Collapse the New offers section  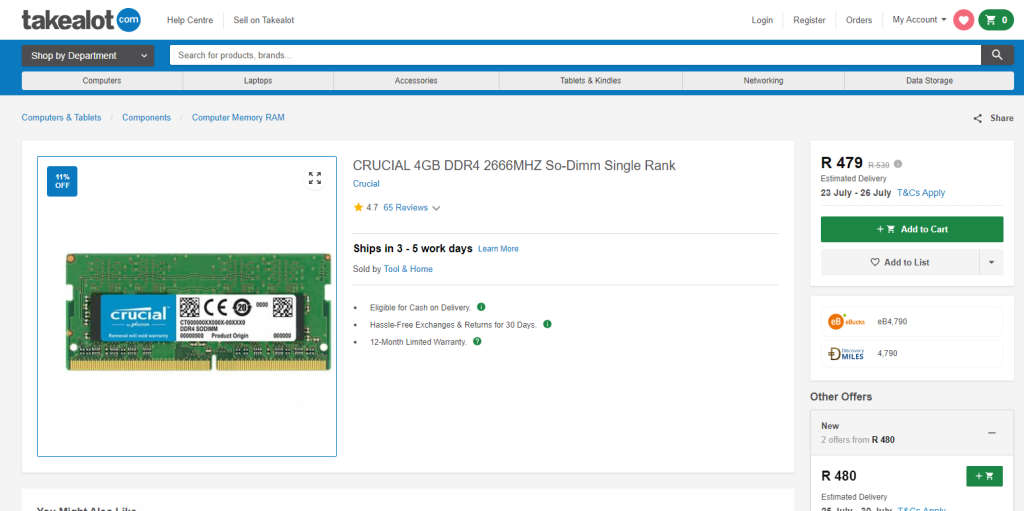[x=991, y=433]
